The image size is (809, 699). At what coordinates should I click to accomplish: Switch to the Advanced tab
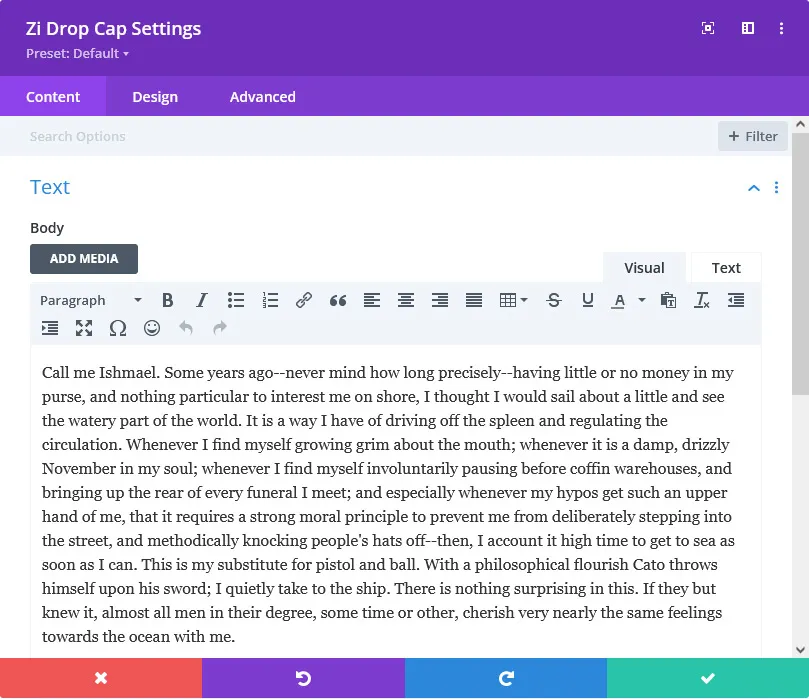tap(263, 96)
